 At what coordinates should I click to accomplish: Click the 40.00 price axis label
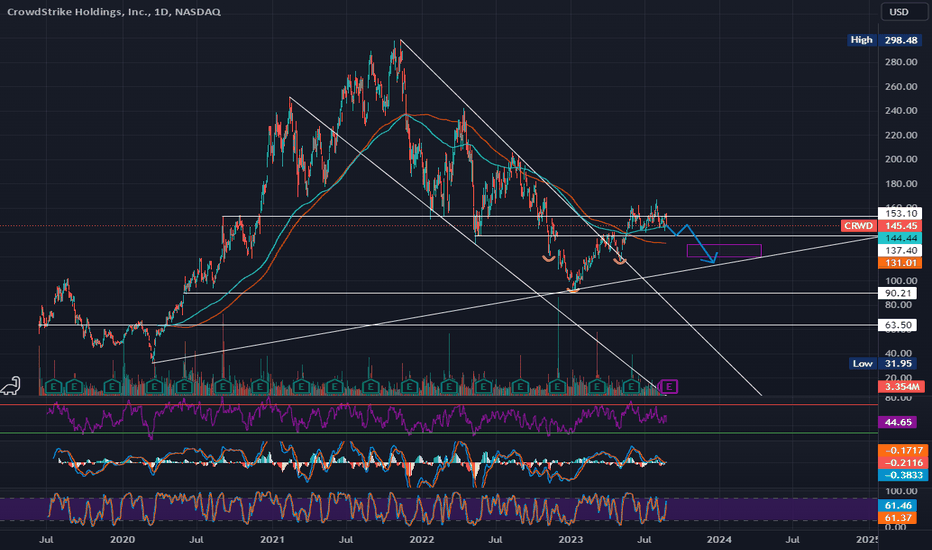click(898, 353)
